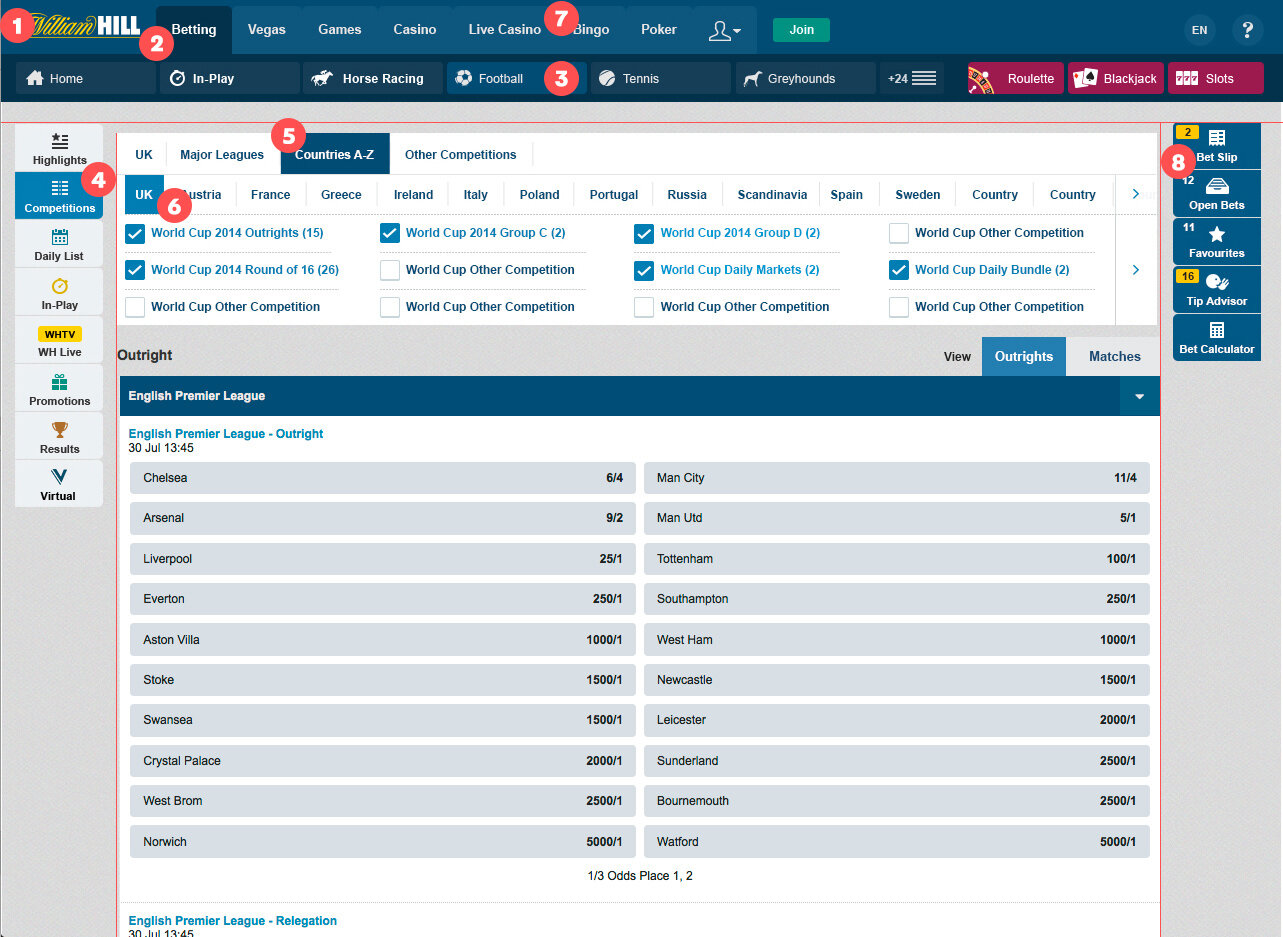Image resolution: width=1283 pixels, height=937 pixels.
Task: Click the help question mark icon
Action: pos(1247,30)
